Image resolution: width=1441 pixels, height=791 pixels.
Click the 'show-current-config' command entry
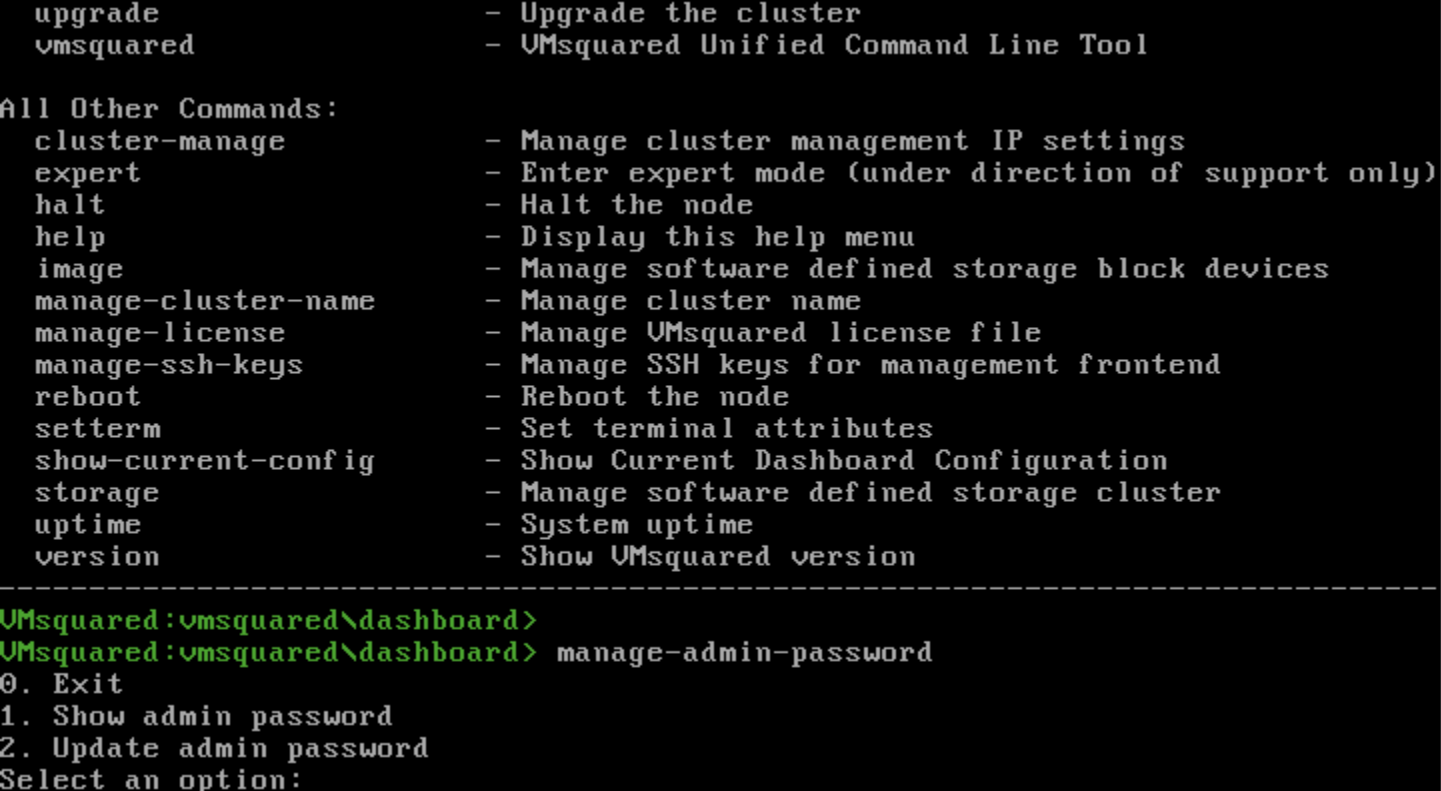205,461
